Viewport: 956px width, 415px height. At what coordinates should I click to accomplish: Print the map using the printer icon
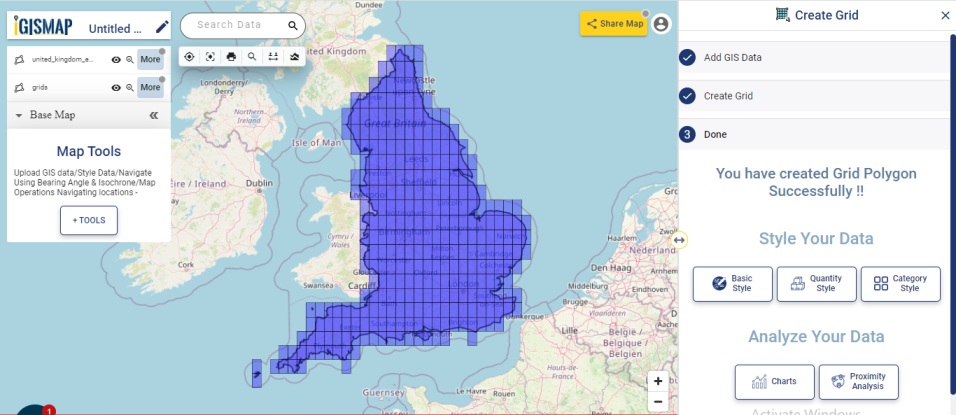click(231, 57)
